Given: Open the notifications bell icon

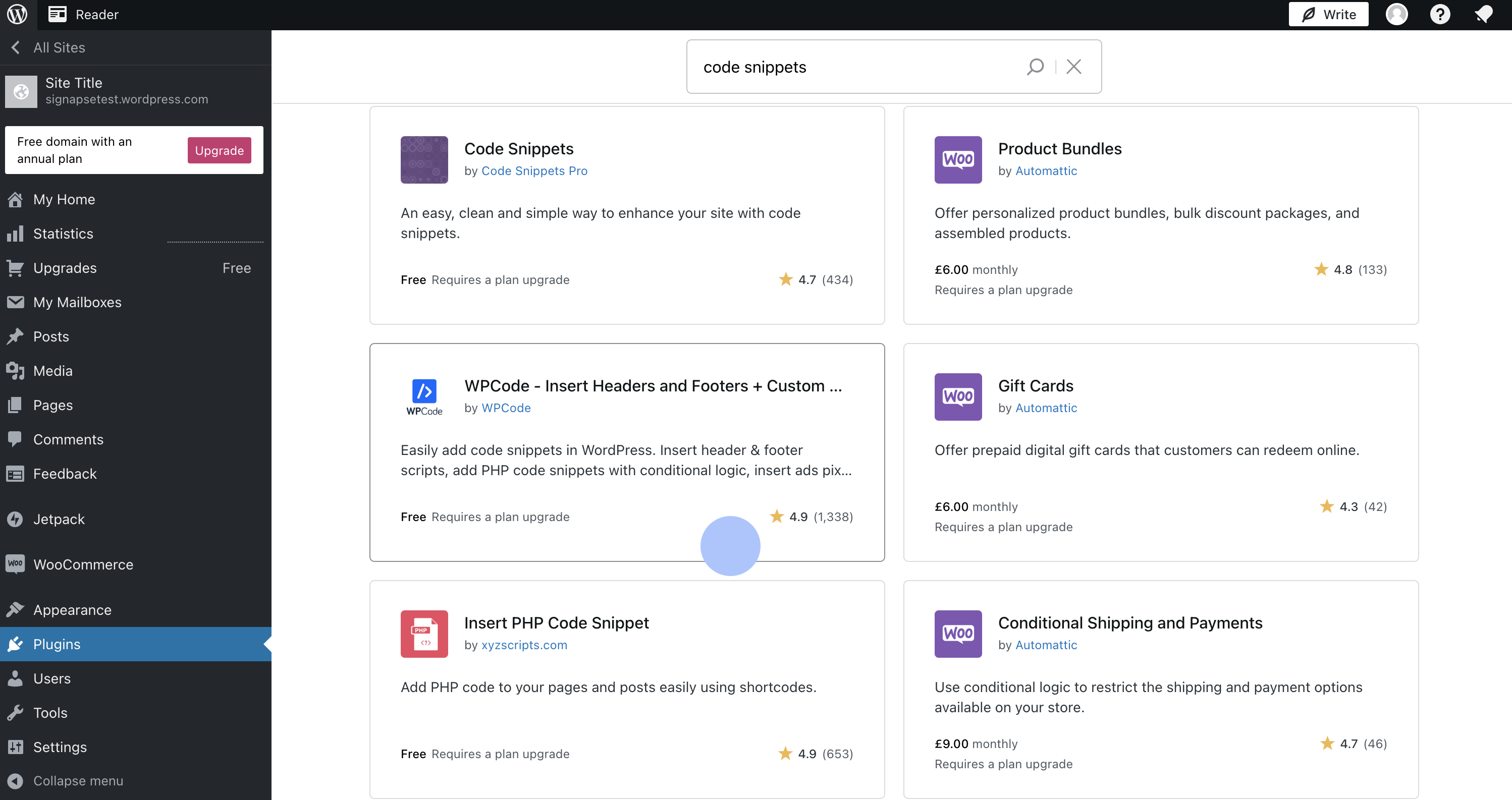Looking at the screenshot, I should (1483, 14).
